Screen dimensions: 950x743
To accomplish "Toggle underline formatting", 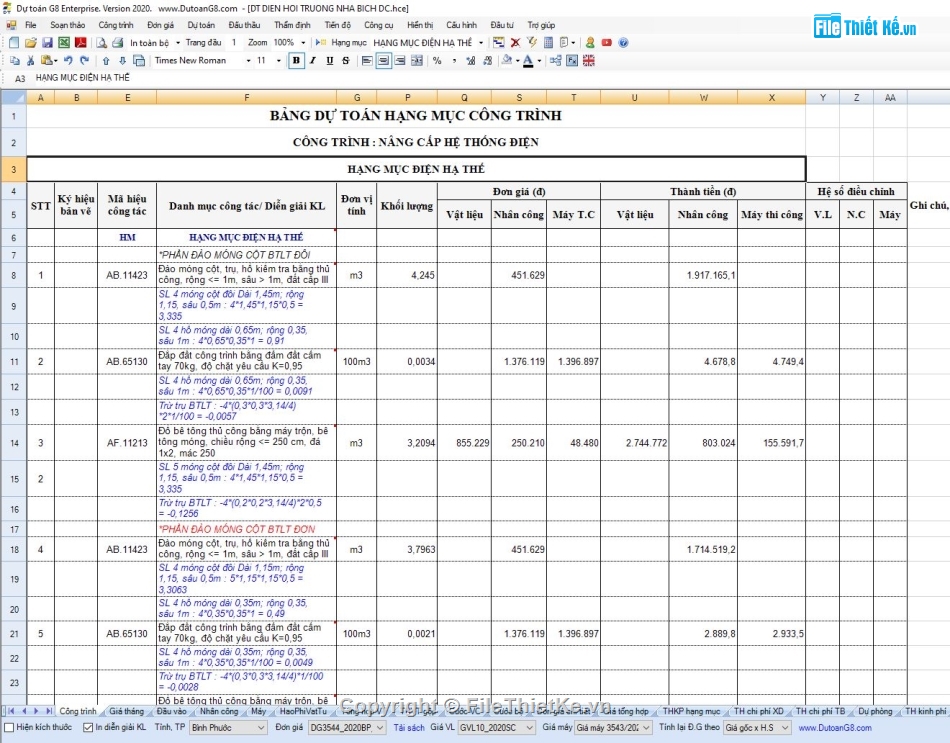I will [330, 61].
